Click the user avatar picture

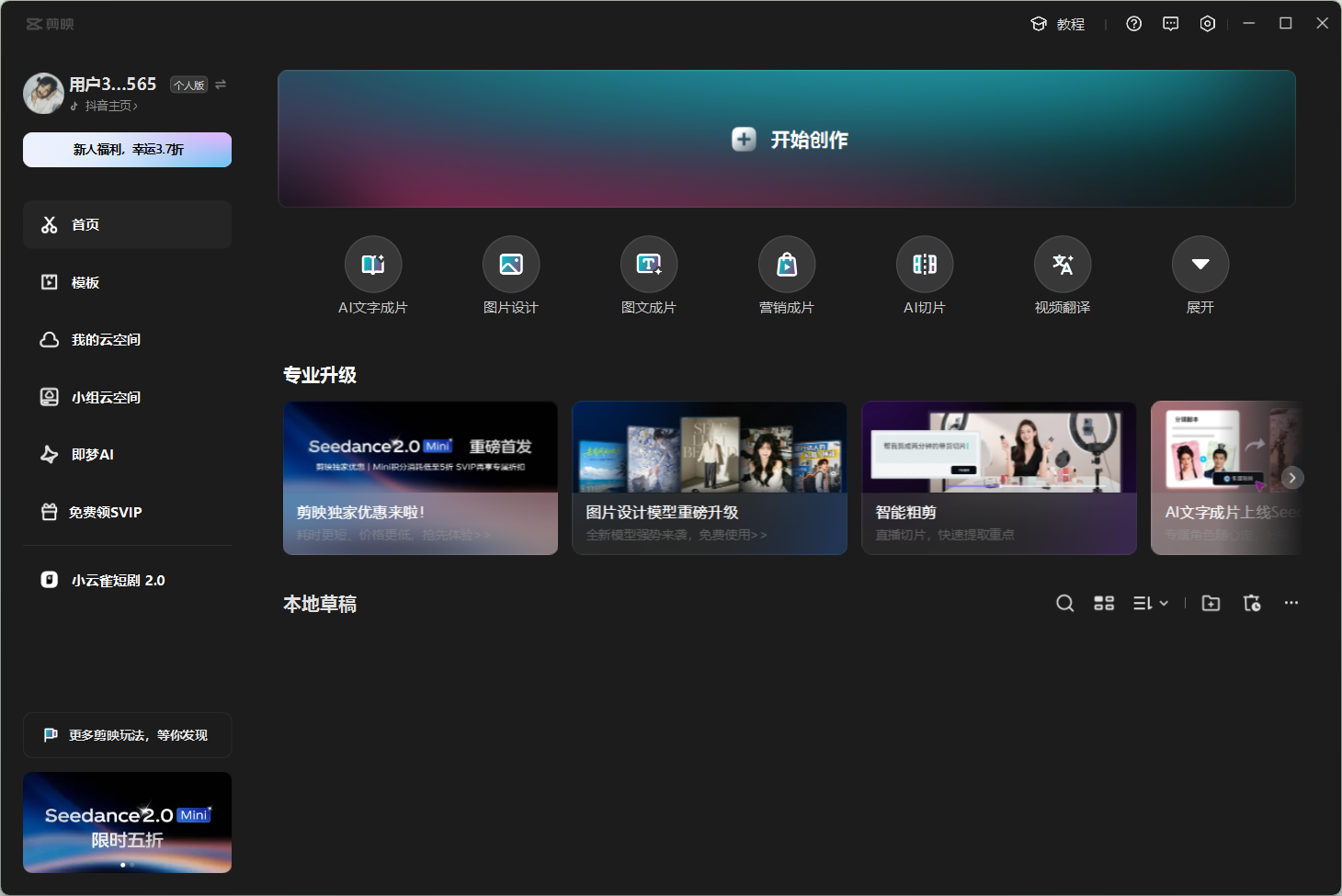click(43, 94)
